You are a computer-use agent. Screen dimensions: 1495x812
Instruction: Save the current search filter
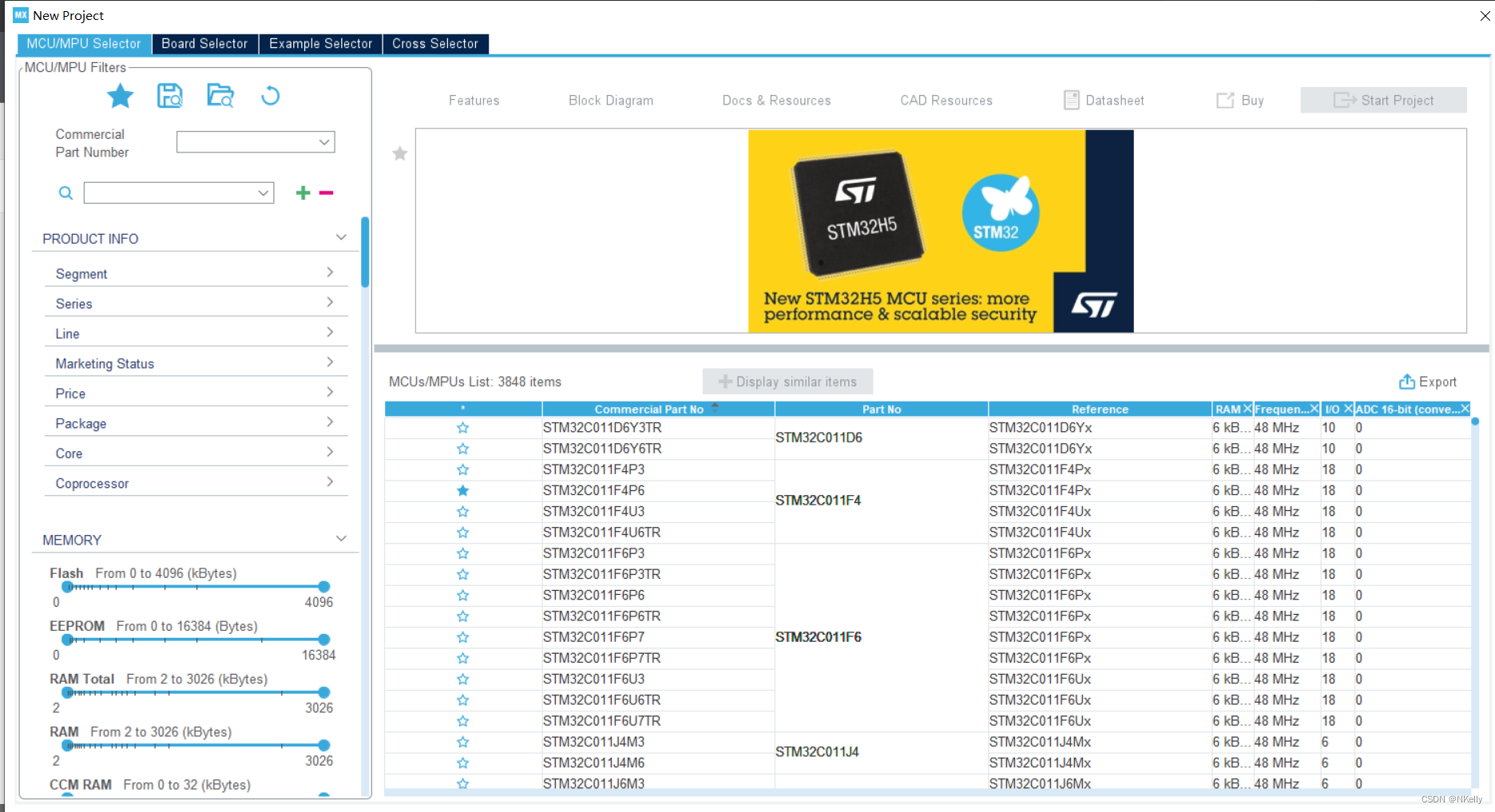(x=170, y=96)
